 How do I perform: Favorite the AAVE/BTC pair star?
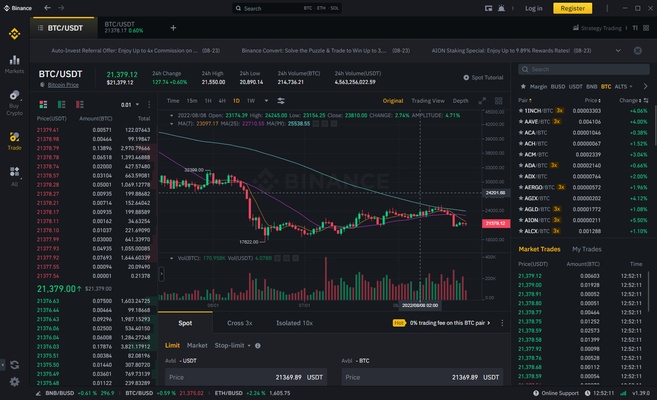[521, 121]
